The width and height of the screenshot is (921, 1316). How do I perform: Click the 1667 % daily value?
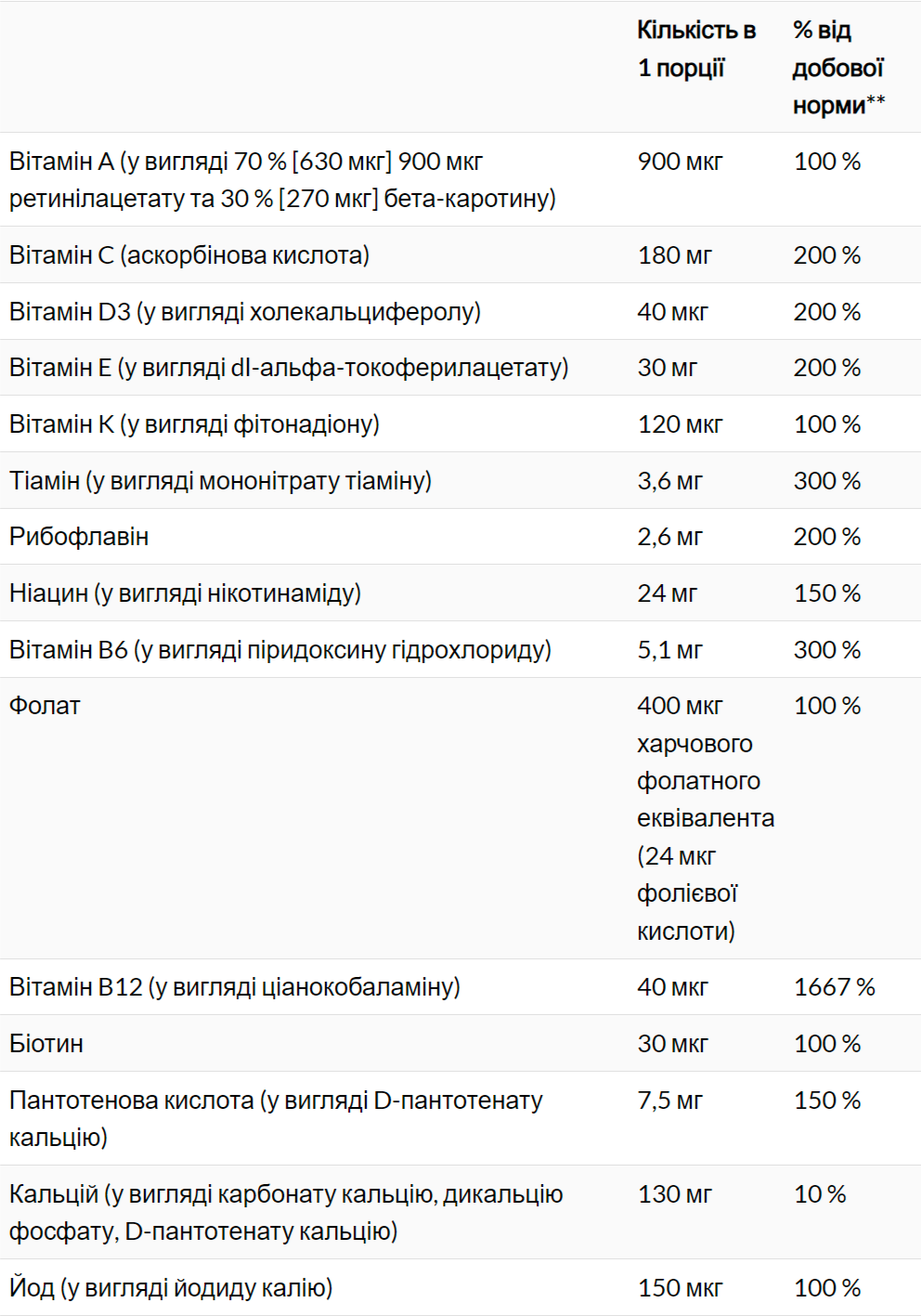[835, 987]
